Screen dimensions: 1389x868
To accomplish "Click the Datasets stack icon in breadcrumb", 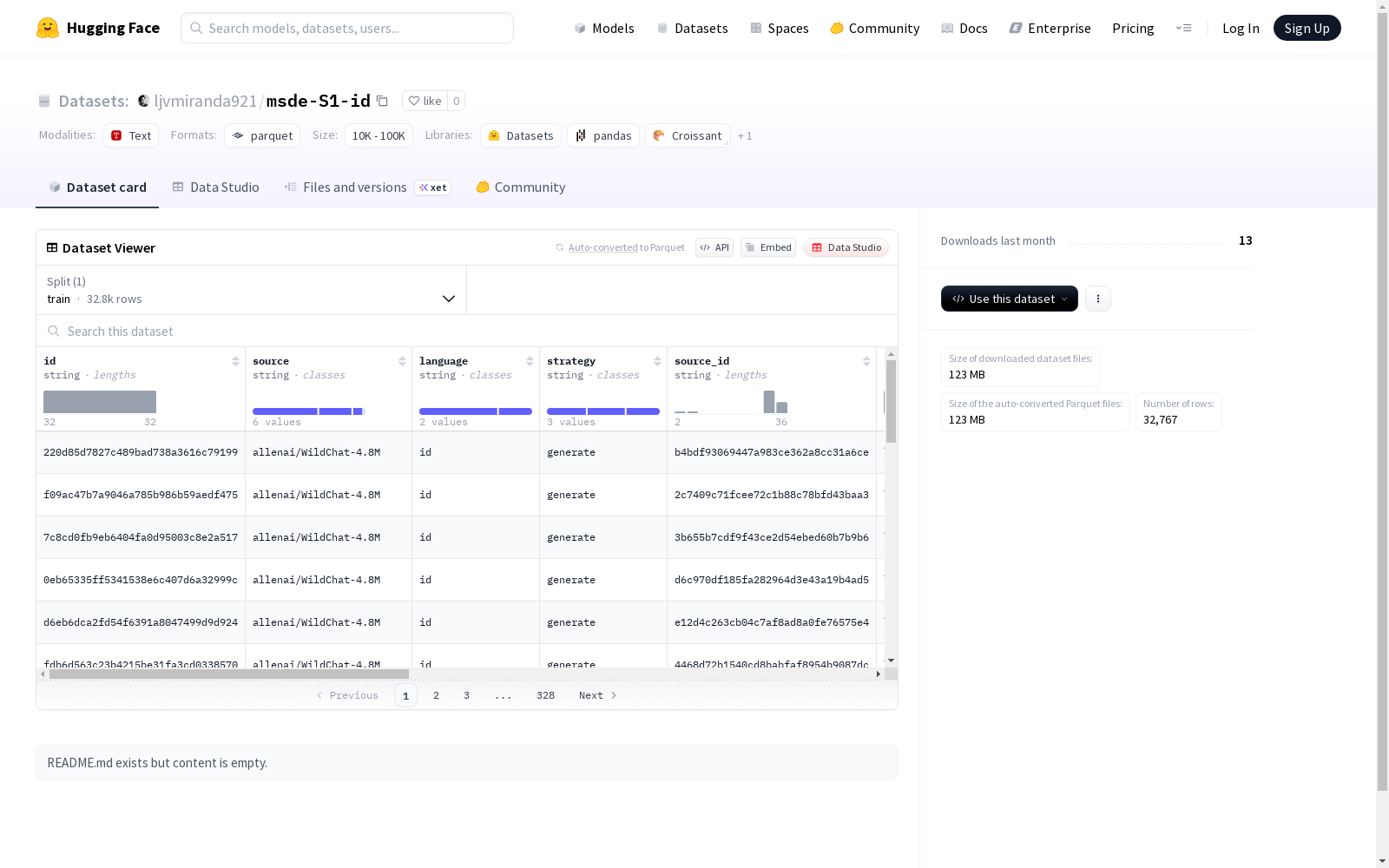I will (x=44, y=101).
